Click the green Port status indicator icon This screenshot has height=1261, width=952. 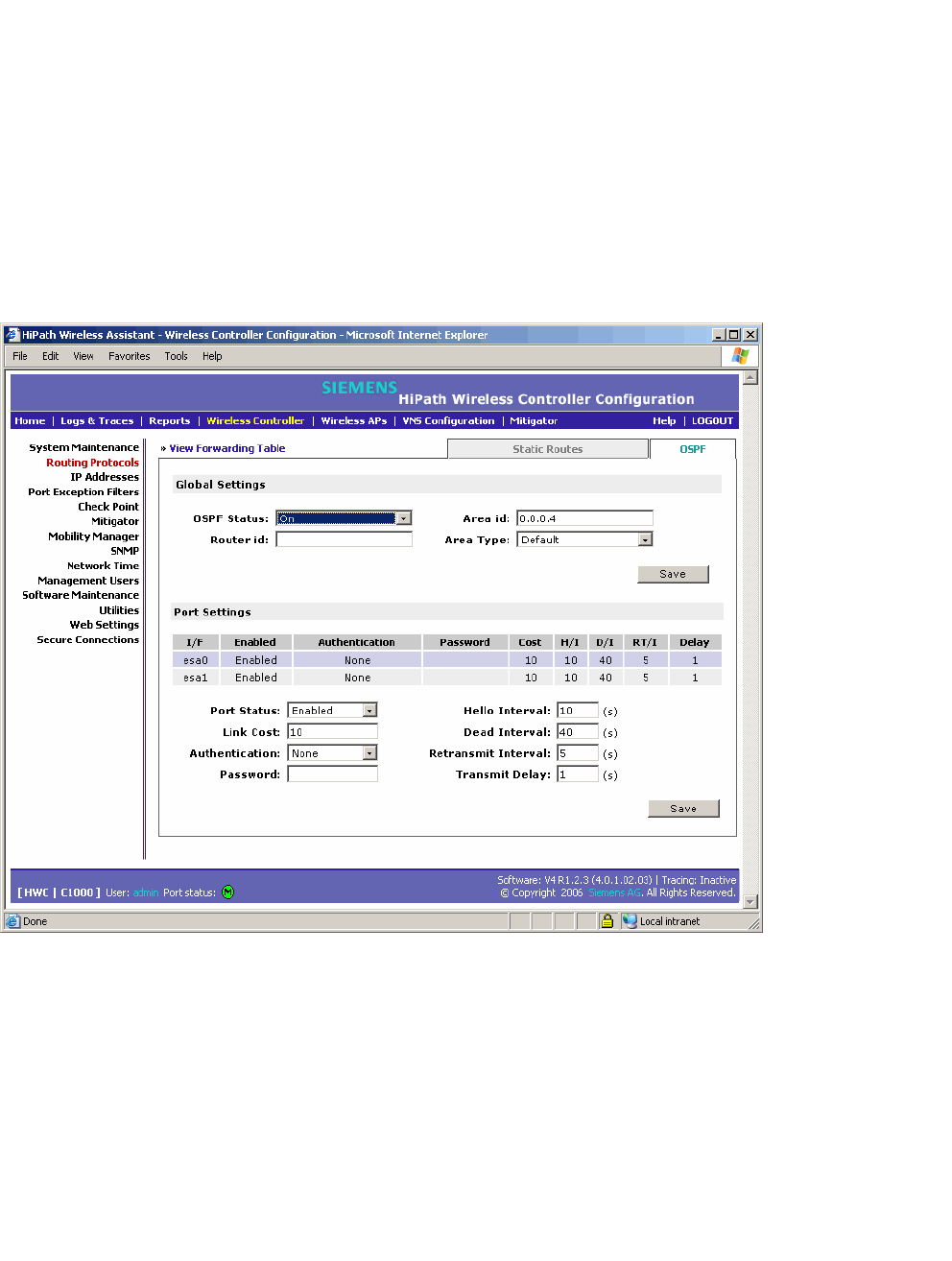pos(227,892)
